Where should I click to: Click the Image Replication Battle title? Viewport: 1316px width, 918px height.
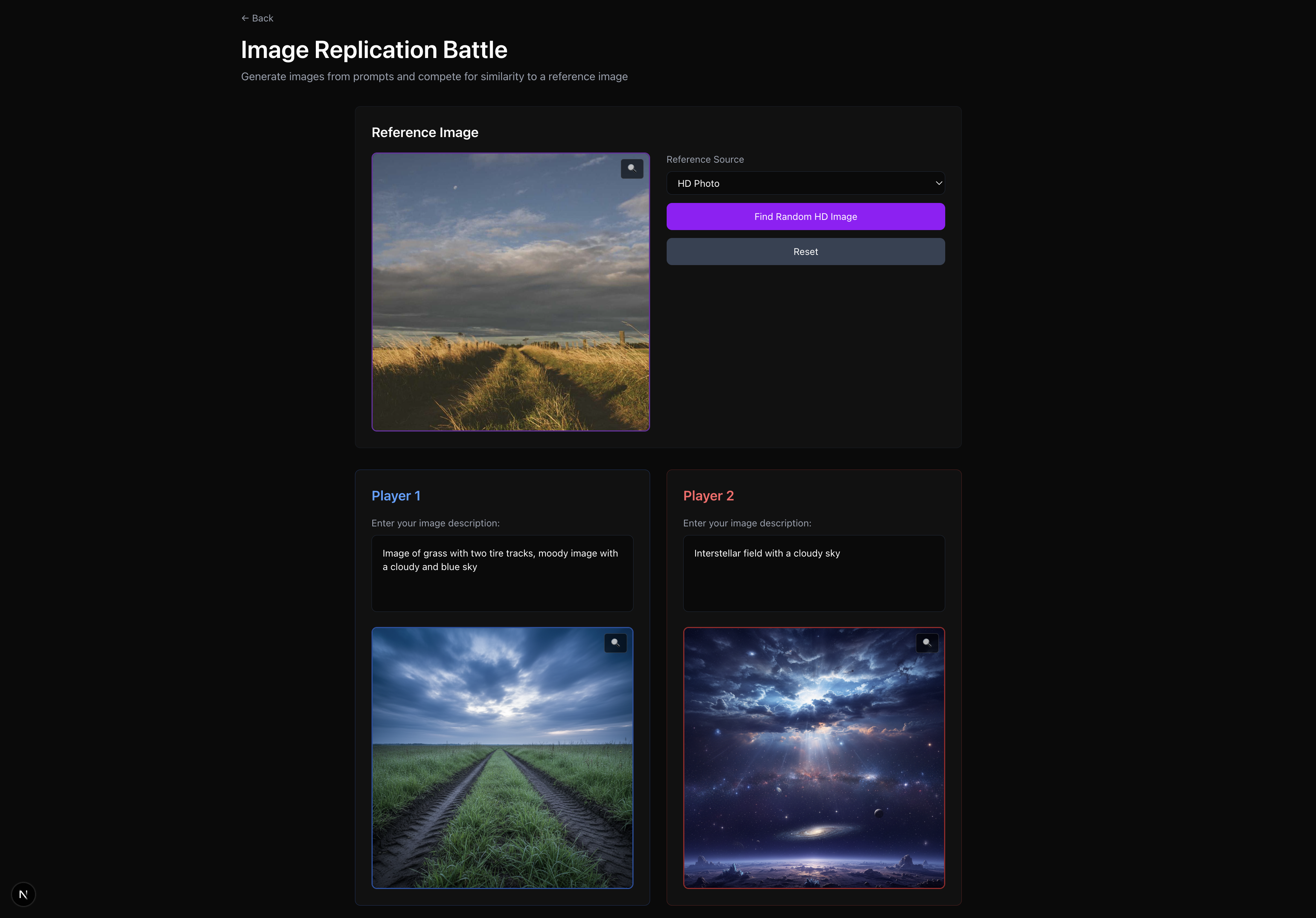374,50
